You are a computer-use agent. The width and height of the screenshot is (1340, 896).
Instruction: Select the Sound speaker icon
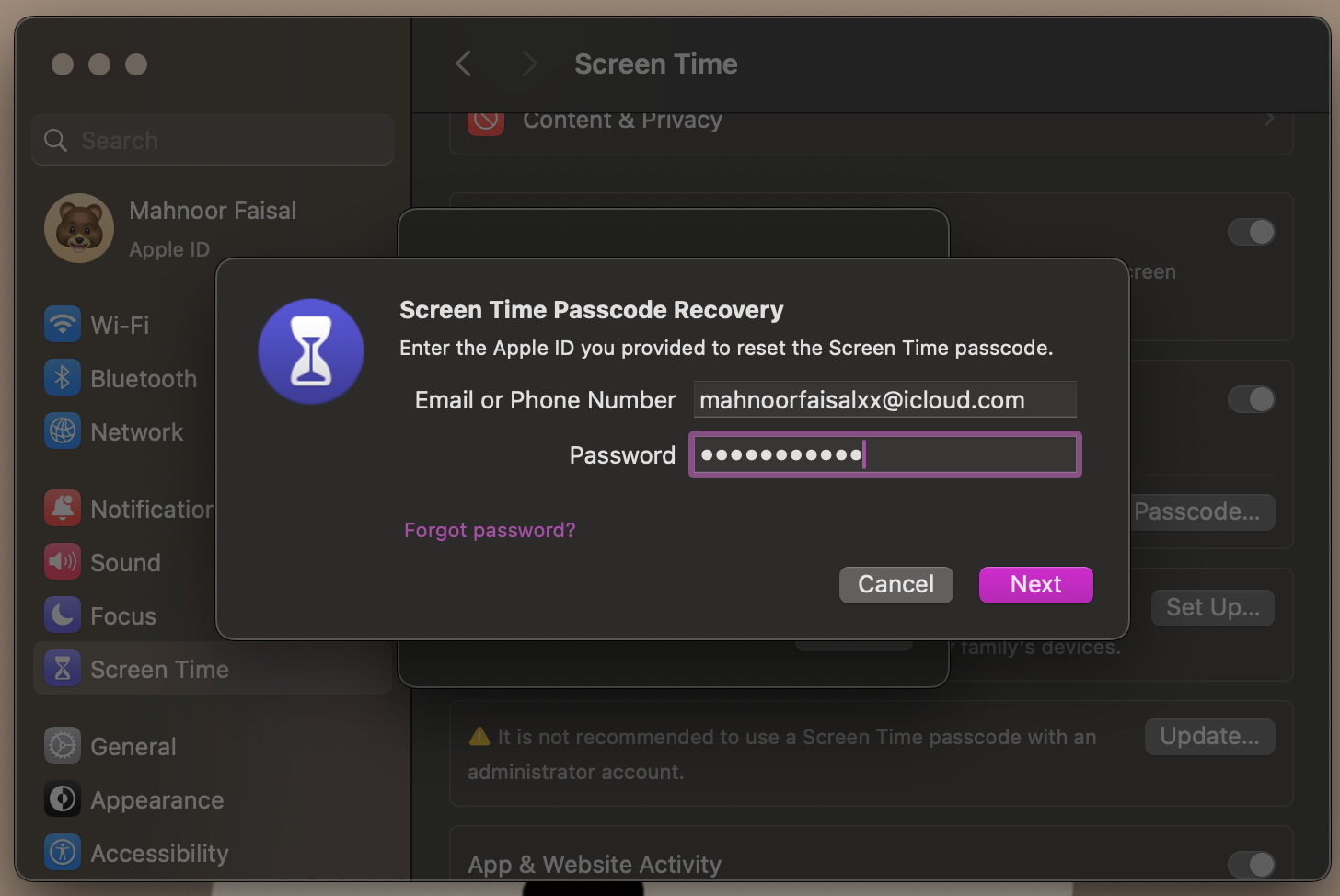click(62, 561)
